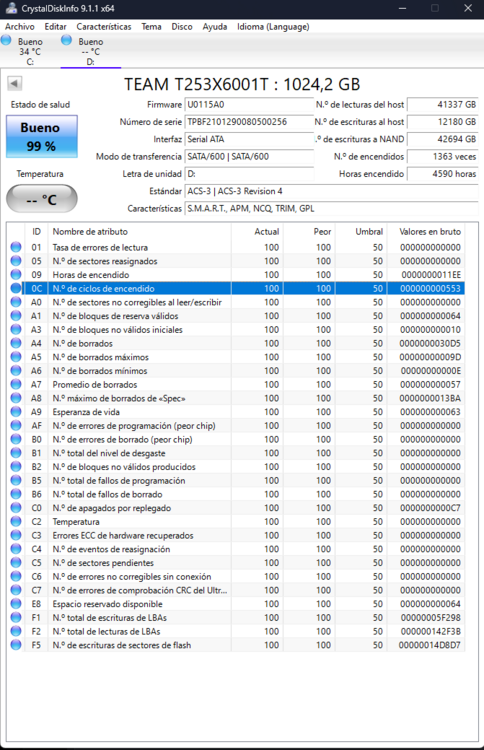This screenshot has height=750, width=484.
Task: Open the Características menu
Action: point(104,27)
